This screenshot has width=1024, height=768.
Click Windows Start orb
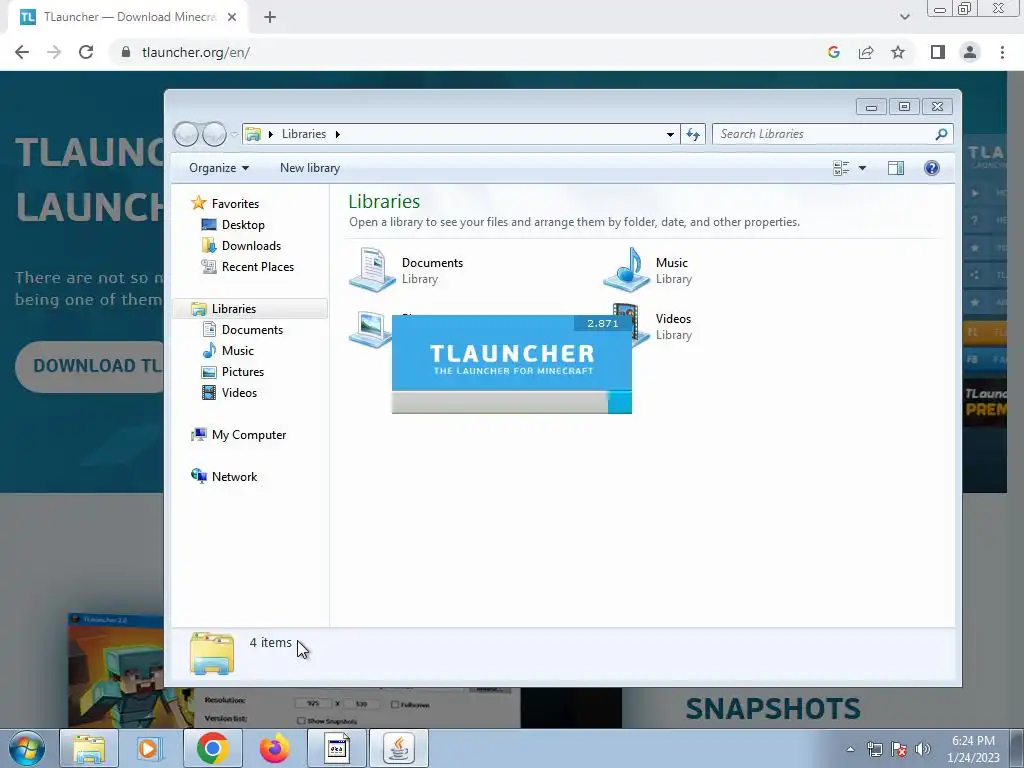27,748
